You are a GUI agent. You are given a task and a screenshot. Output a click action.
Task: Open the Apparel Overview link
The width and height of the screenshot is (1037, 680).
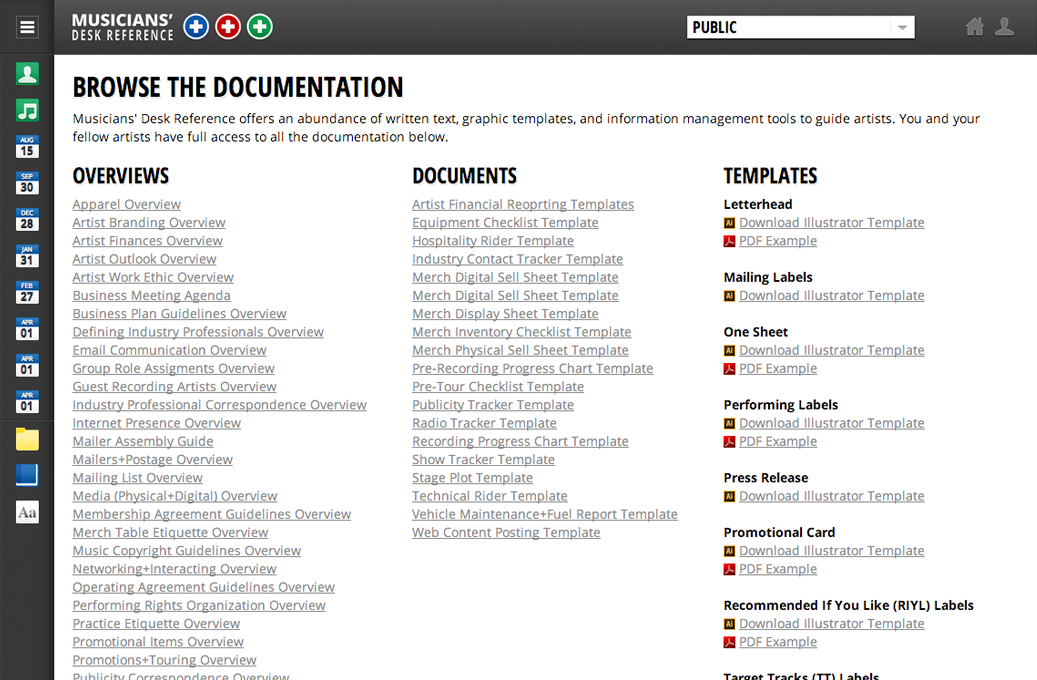click(x=126, y=205)
